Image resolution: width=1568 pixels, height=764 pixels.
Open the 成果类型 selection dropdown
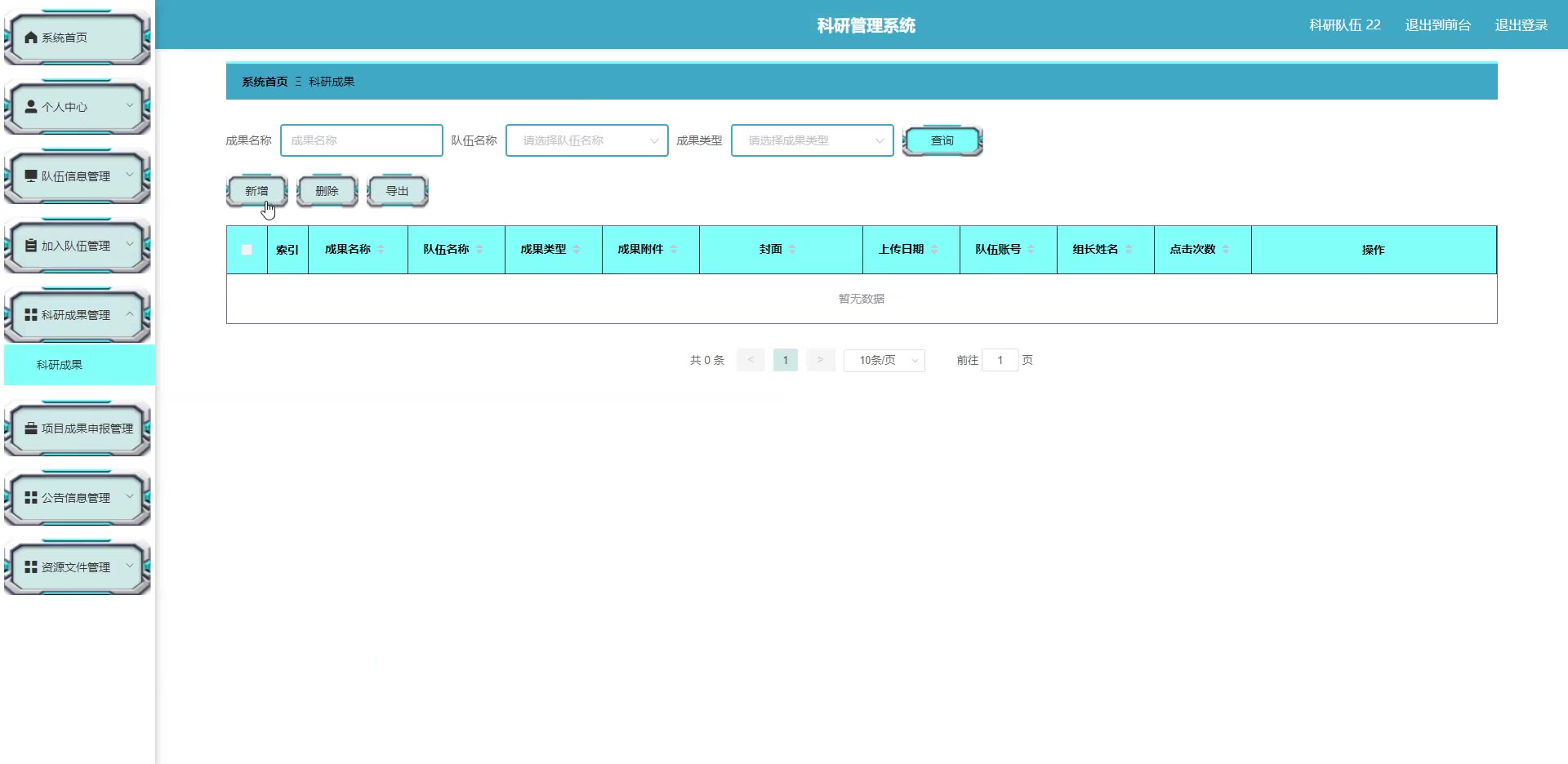(x=813, y=140)
